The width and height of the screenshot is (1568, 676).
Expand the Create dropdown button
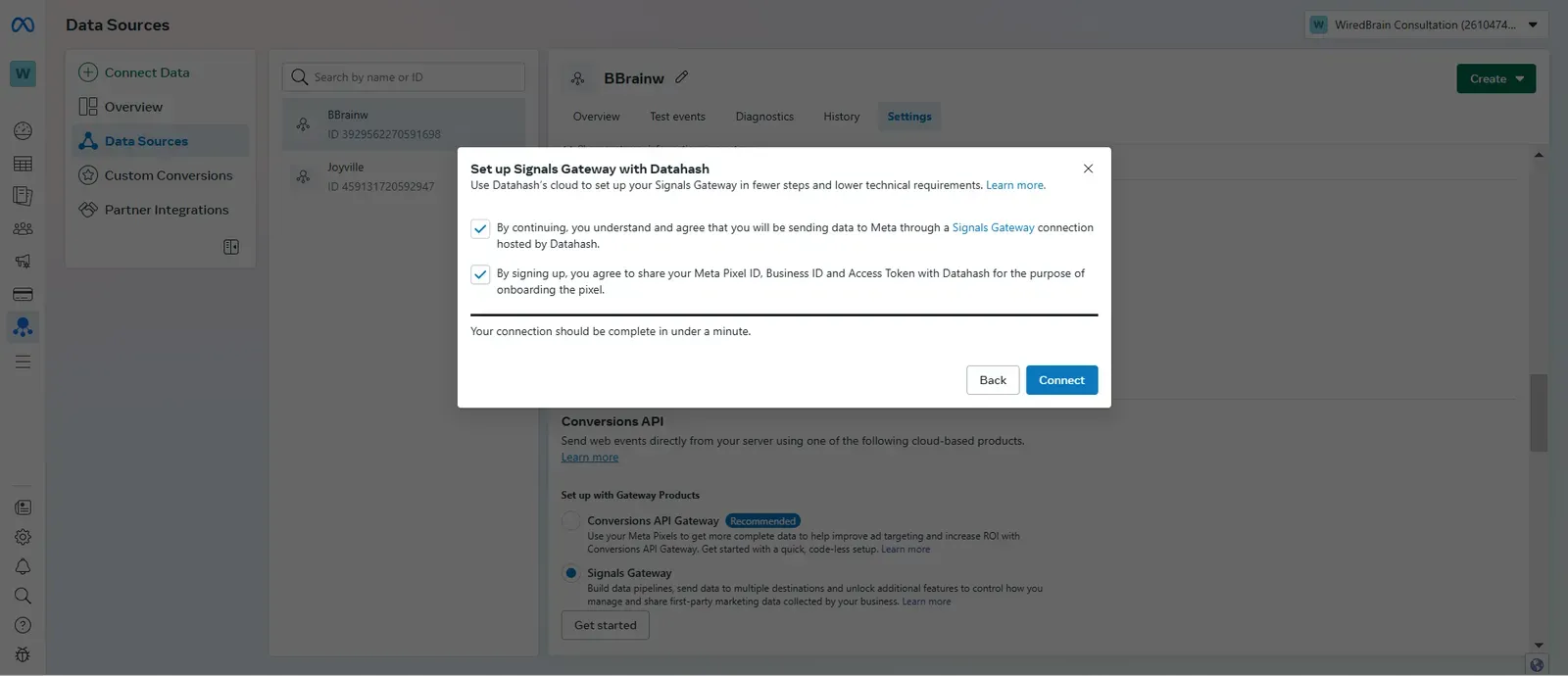1495,78
